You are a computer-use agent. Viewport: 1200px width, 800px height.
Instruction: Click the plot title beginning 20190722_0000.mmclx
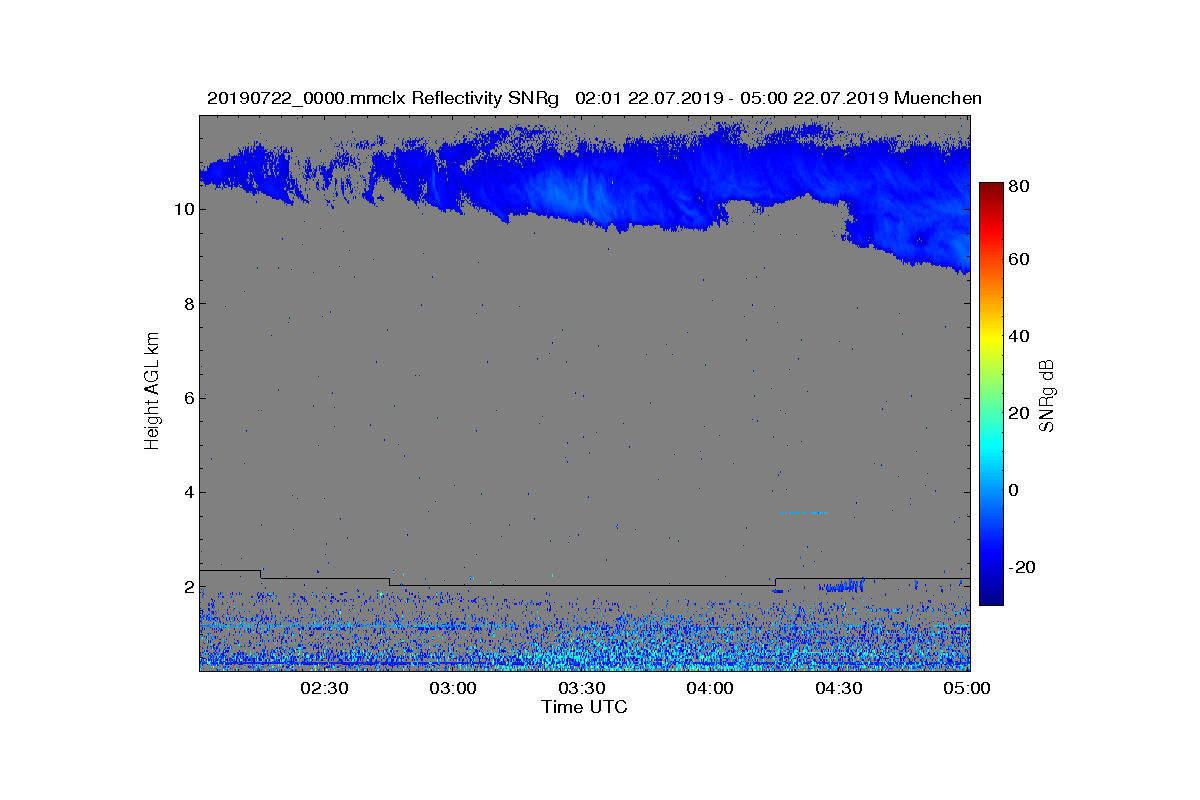tap(594, 98)
